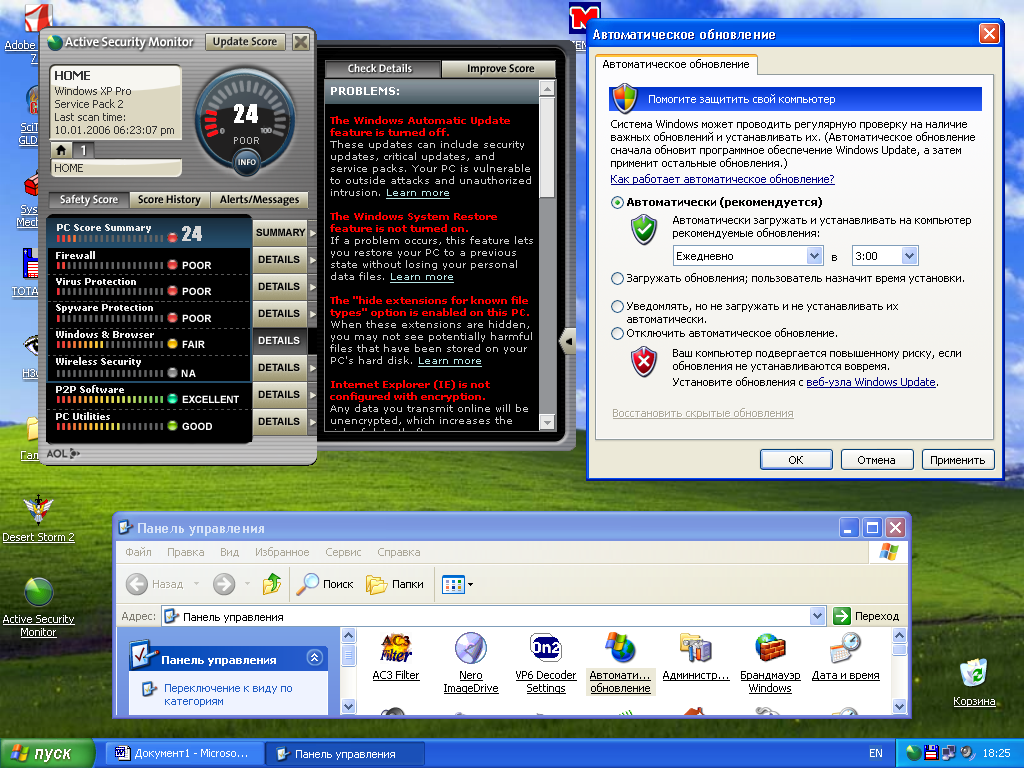Viewport: 1024px width, 768px height.
Task: Select Уведомлять, но не загружать radio option
Action: click(617, 306)
